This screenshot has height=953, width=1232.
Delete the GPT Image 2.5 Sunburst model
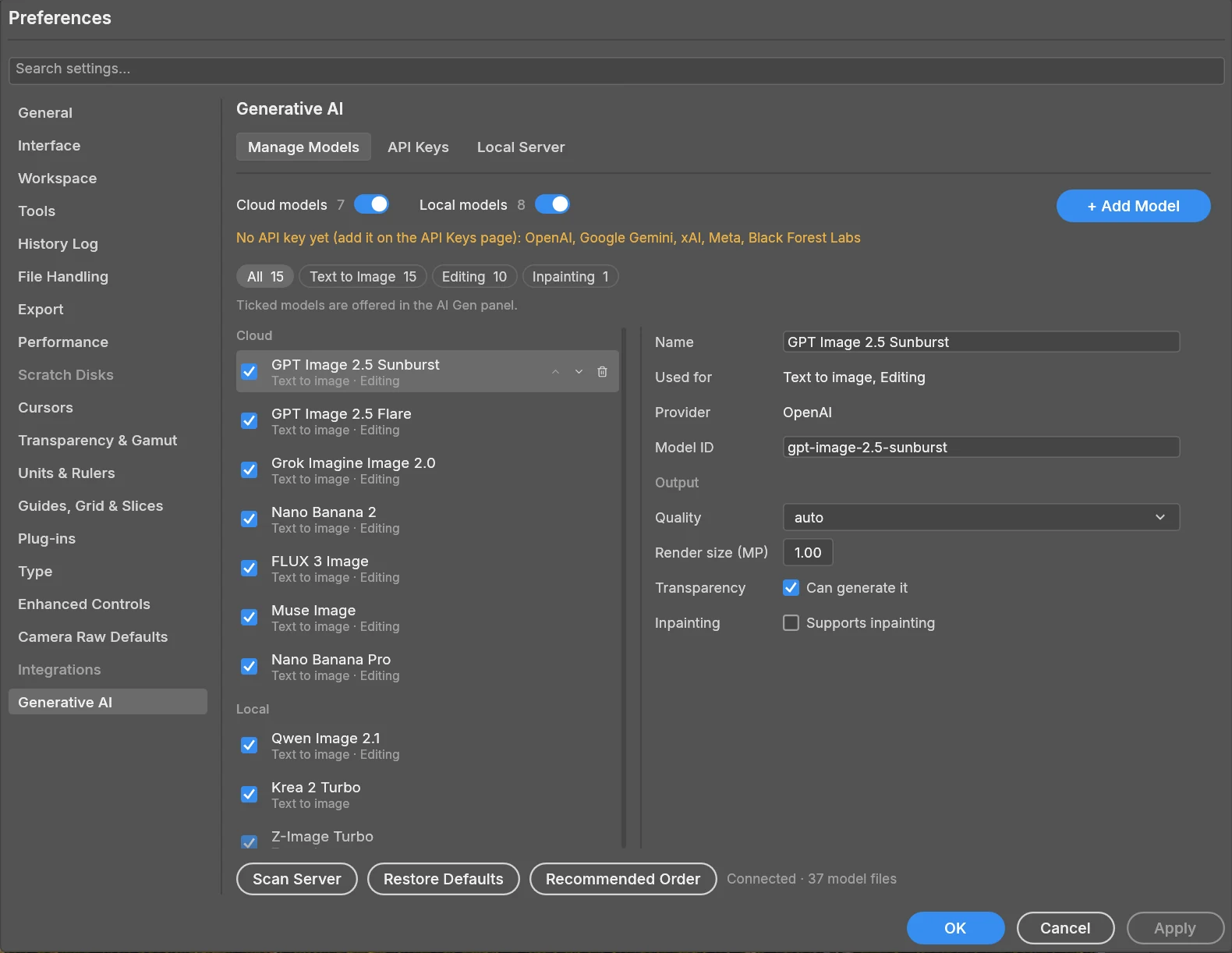602,372
